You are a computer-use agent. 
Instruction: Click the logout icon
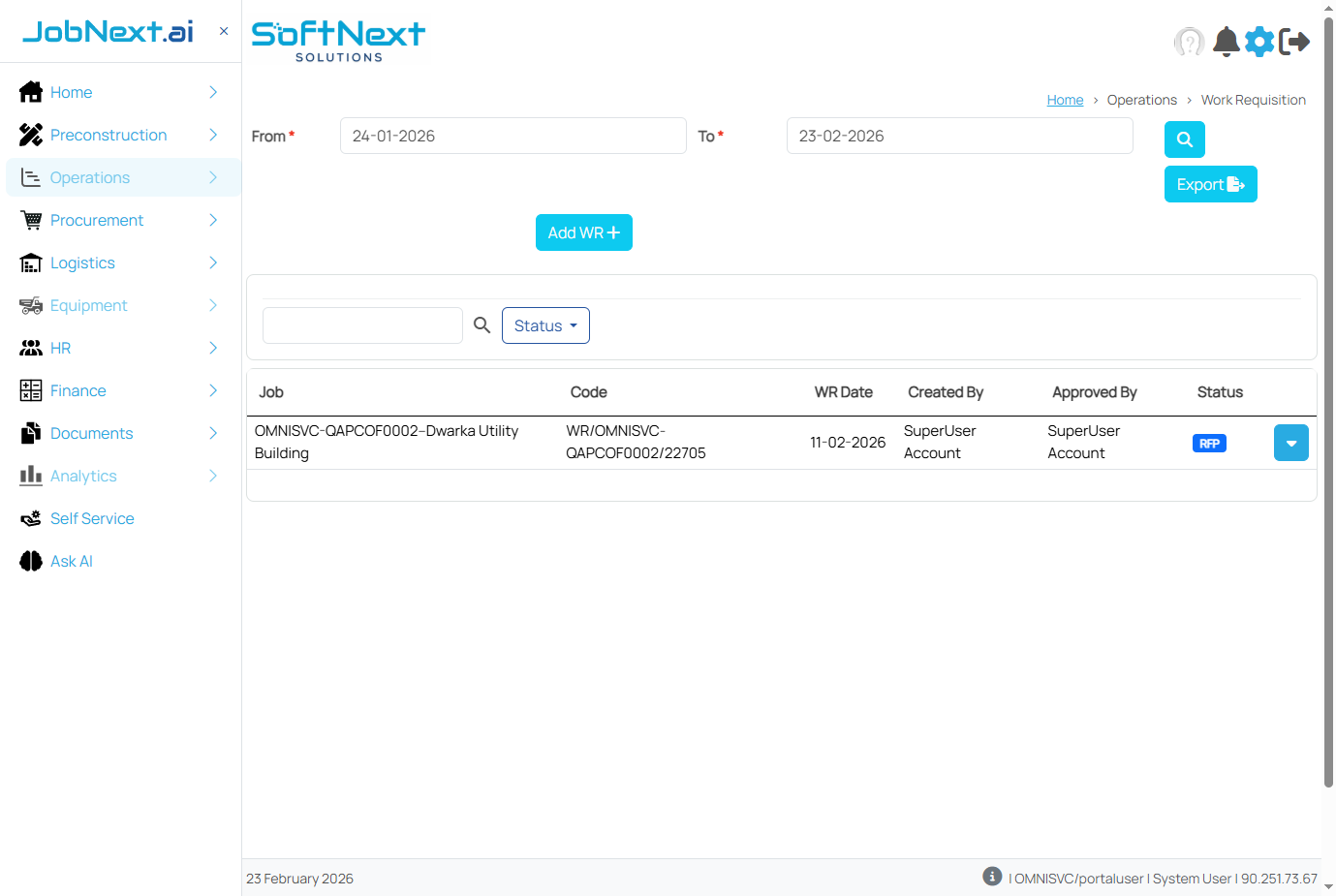tap(1294, 42)
